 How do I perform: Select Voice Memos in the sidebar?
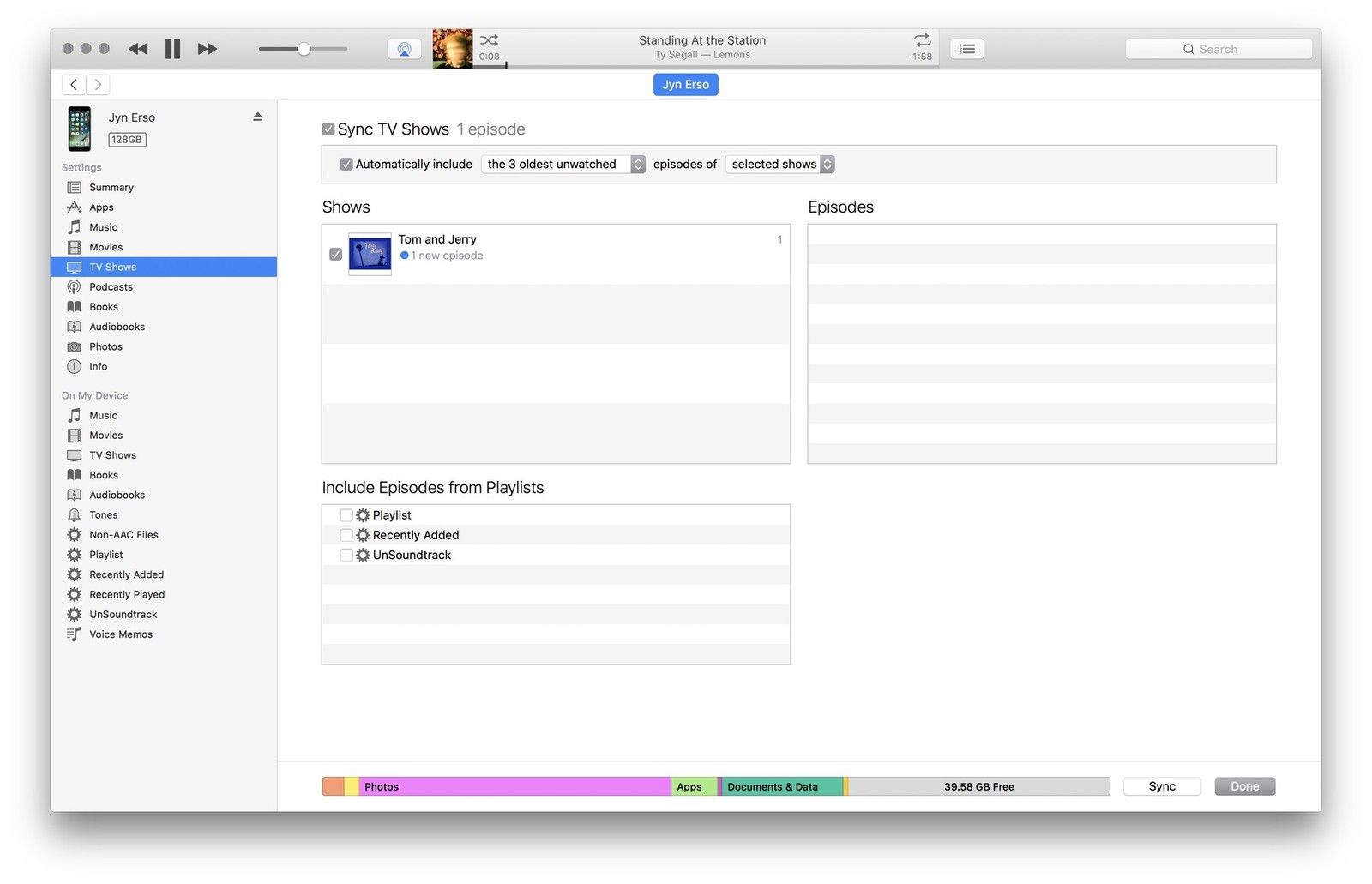click(x=121, y=634)
